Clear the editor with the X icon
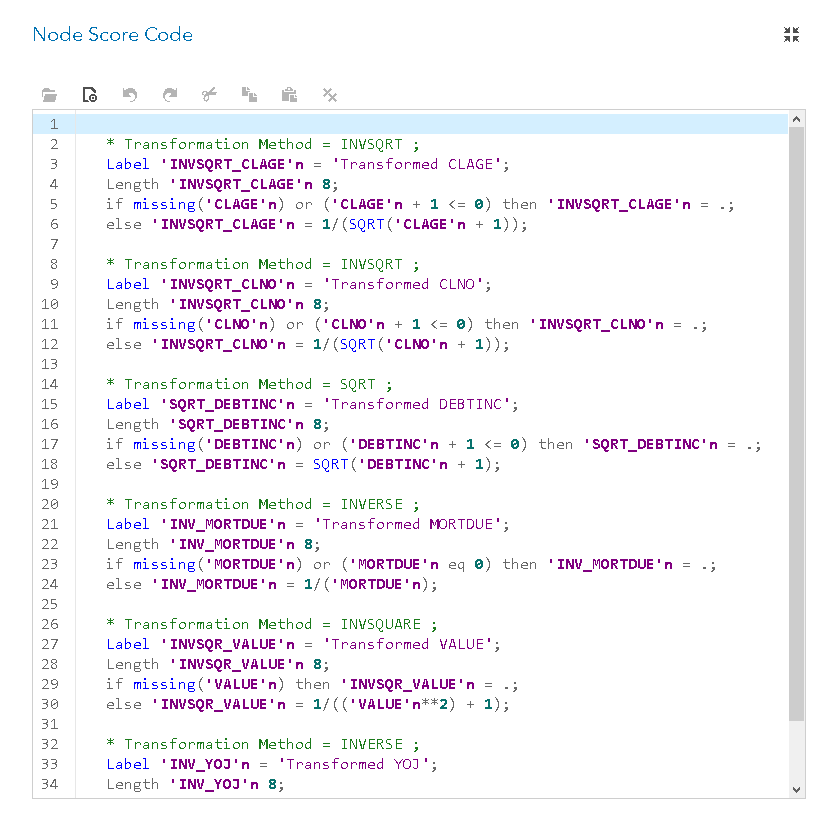838x813 pixels. click(x=329, y=95)
